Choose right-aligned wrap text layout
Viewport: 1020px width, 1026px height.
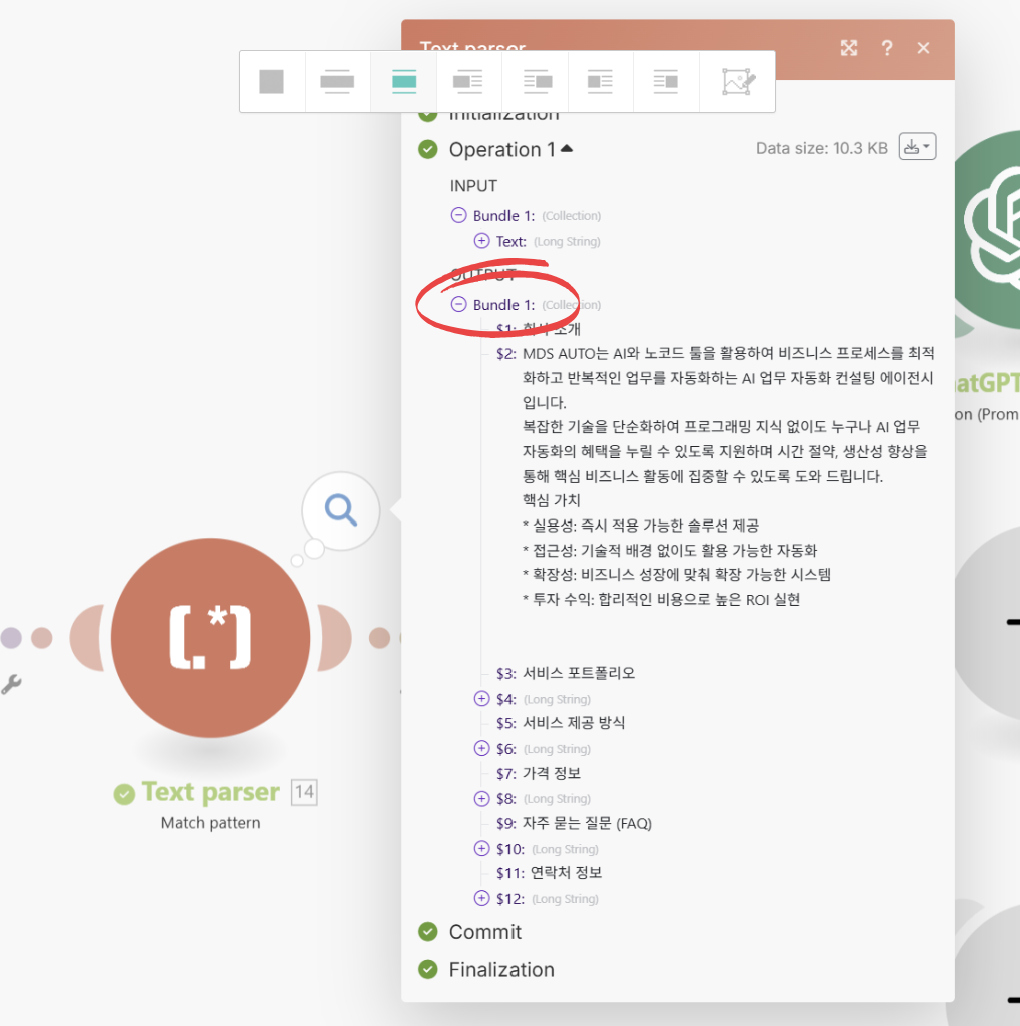click(x=538, y=82)
